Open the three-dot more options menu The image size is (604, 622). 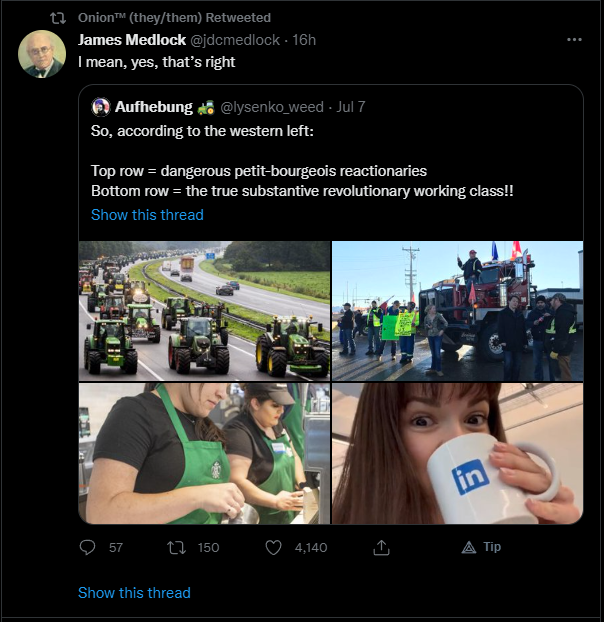click(x=574, y=40)
